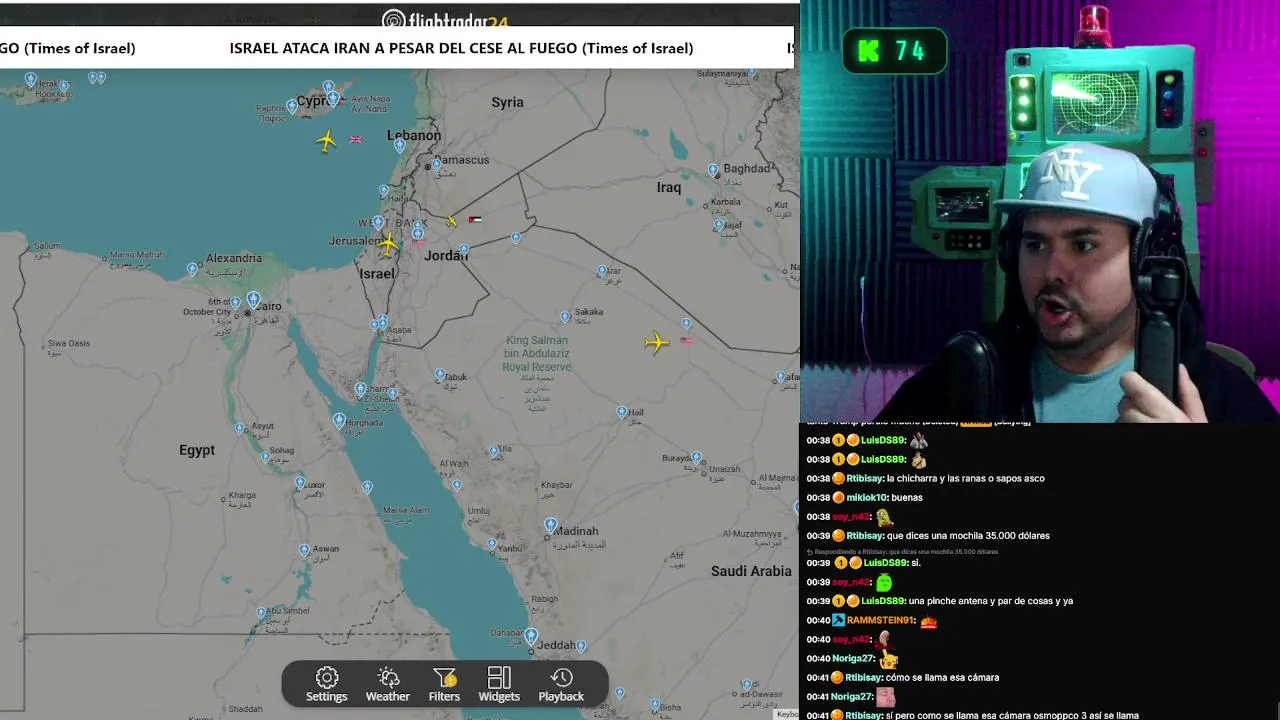Click the Alexandria airport pin
The height and width of the screenshot is (720, 1280).
point(192,270)
